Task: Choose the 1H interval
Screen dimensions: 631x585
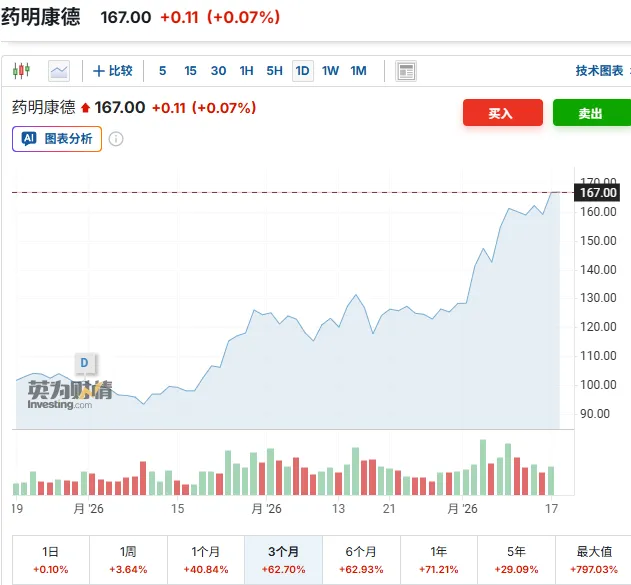Action: (246, 71)
